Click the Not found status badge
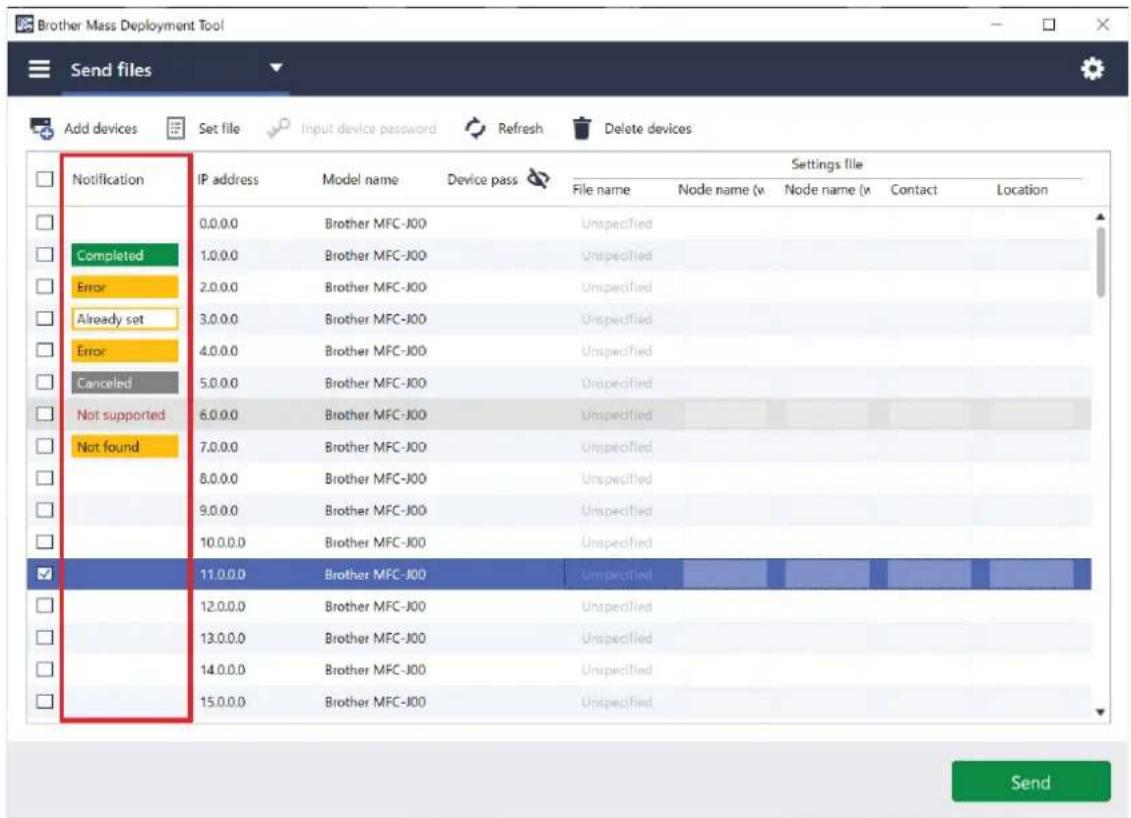1131x818 pixels. 125,447
